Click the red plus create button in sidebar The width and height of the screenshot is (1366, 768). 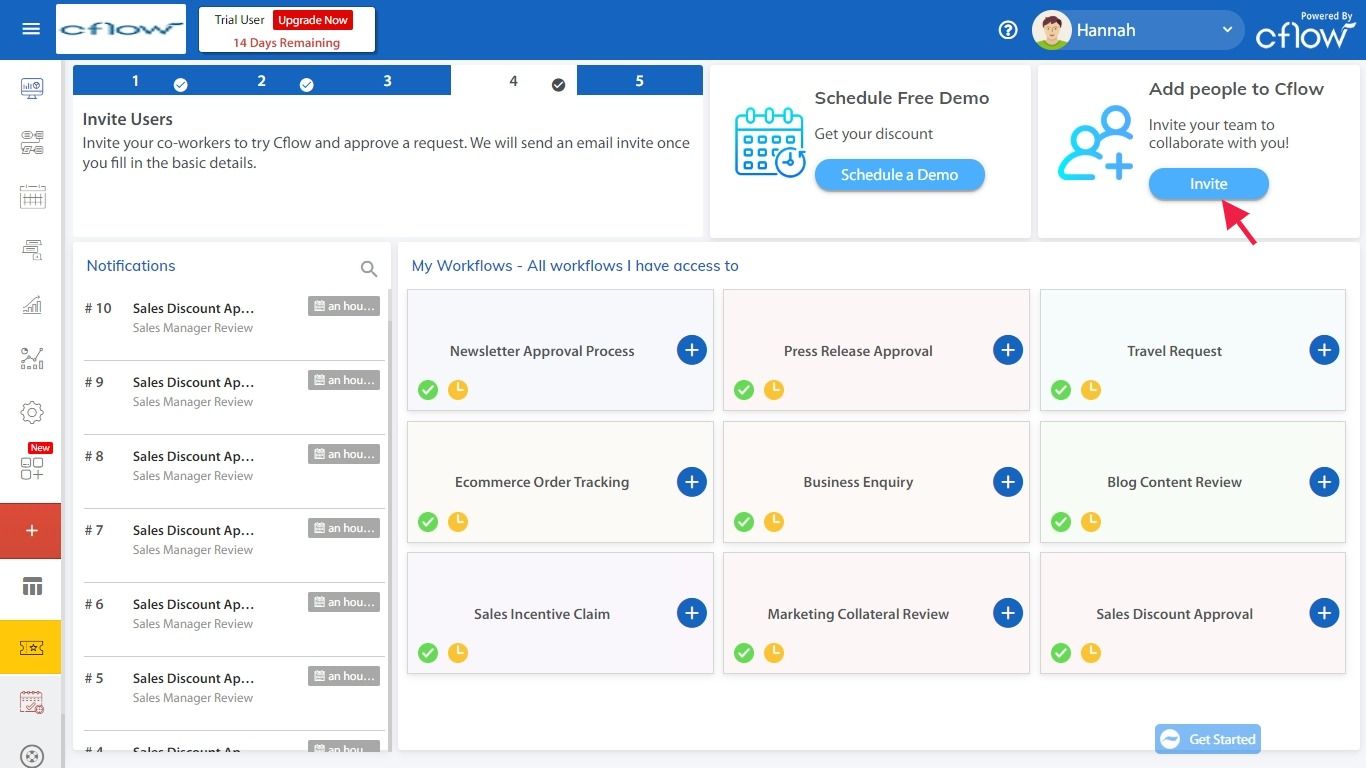[31, 530]
